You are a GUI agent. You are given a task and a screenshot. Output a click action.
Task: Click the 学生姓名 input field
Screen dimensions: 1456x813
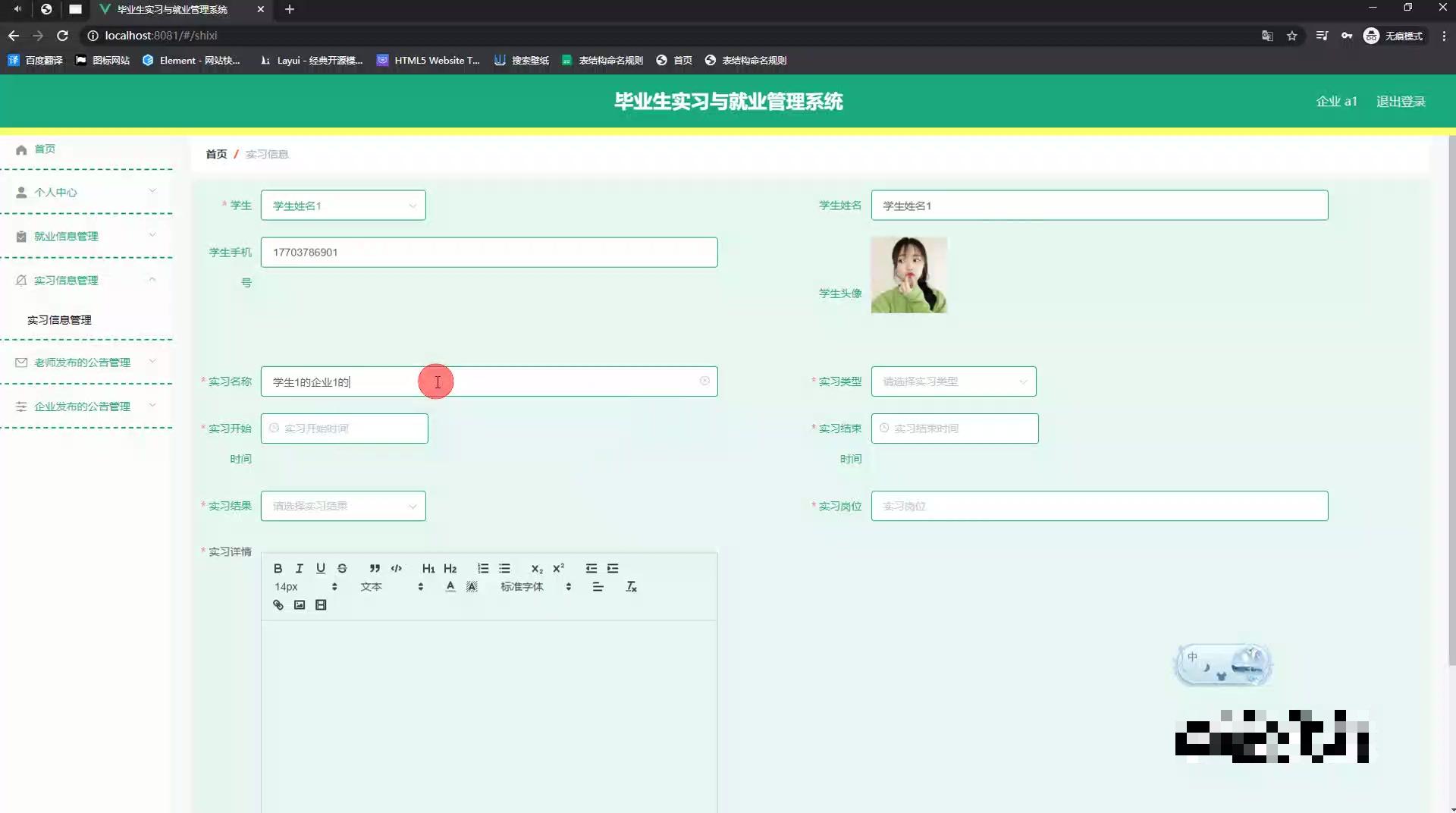pyautogui.click(x=1100, y=206)
